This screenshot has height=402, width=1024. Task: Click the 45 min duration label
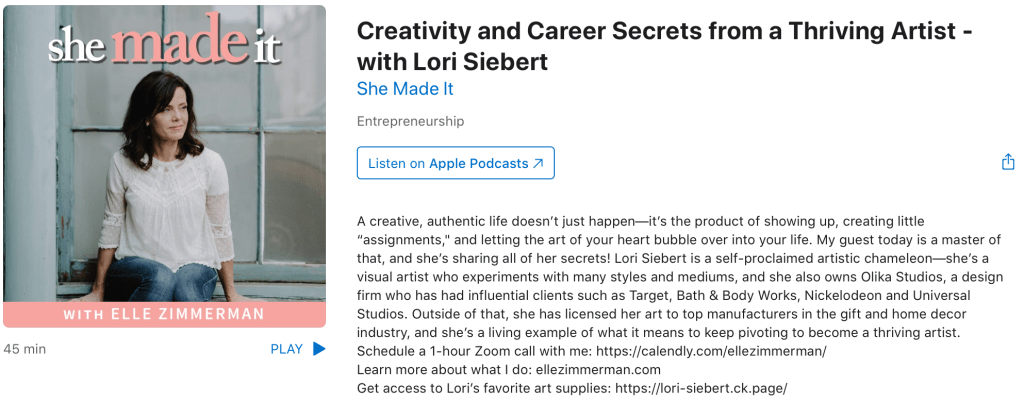(x=25, y=349)
